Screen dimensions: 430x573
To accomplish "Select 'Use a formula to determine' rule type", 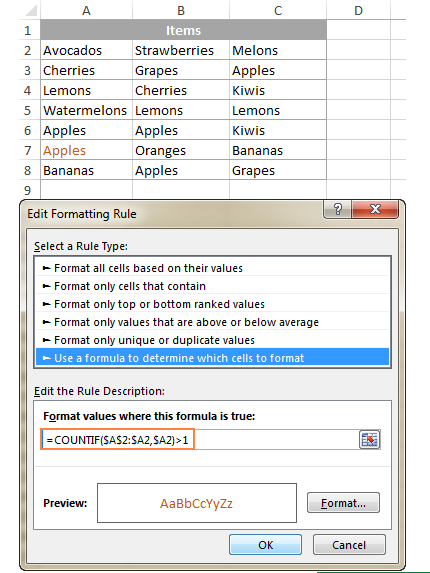I will (213, 358).
